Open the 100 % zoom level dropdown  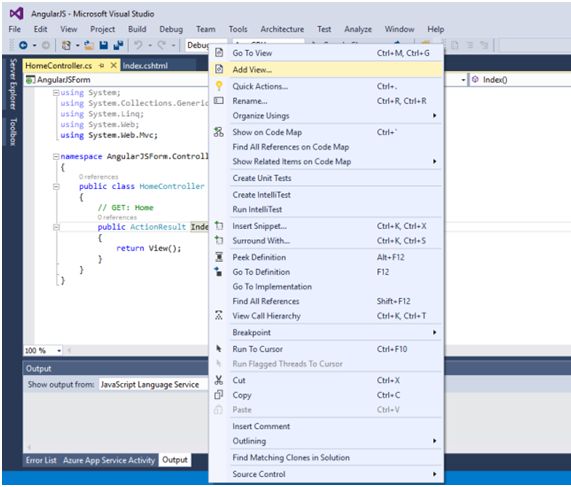pyautogui.click(x=59, y=350)
